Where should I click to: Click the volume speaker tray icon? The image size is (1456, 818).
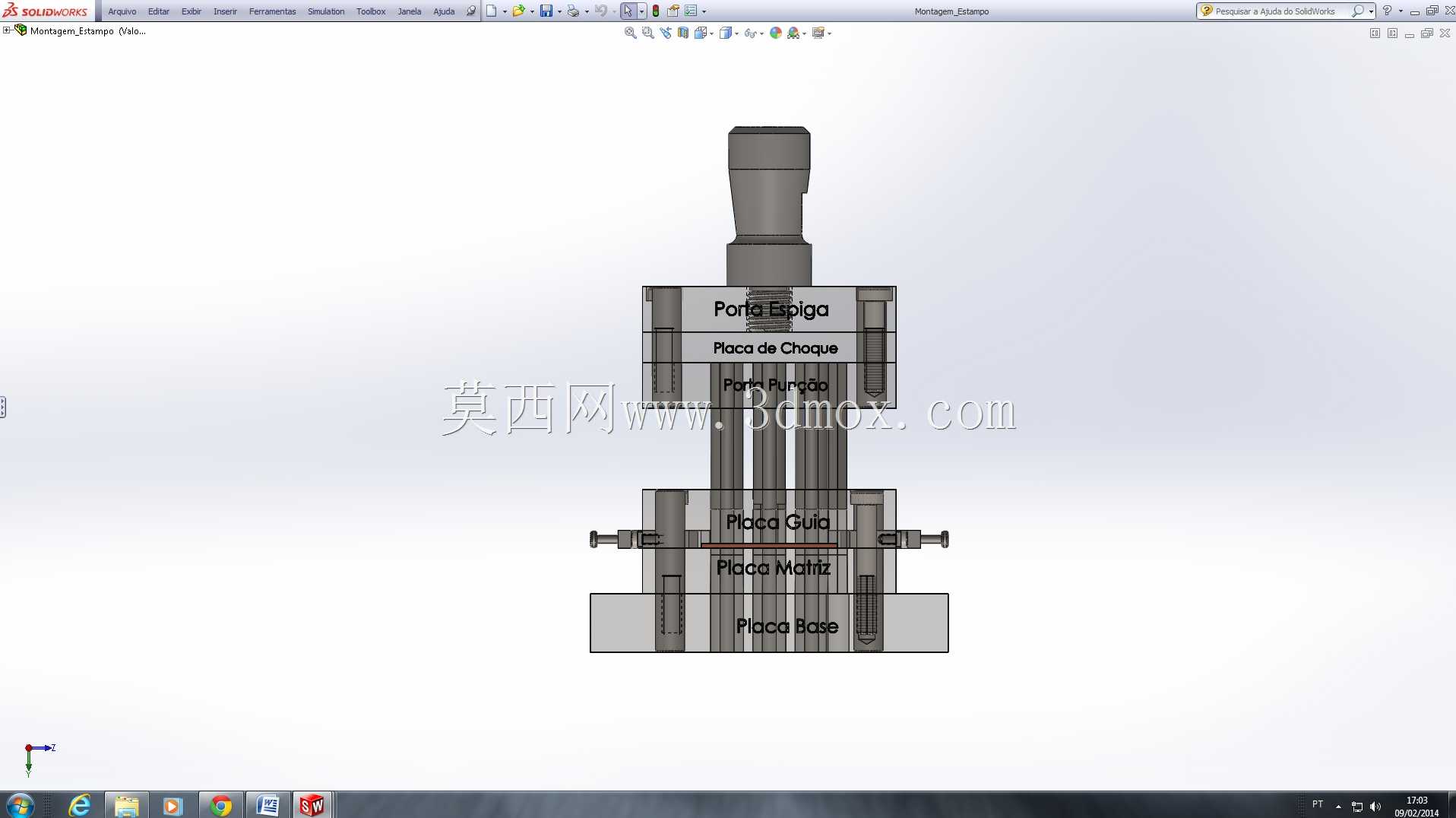point(1375,806)
